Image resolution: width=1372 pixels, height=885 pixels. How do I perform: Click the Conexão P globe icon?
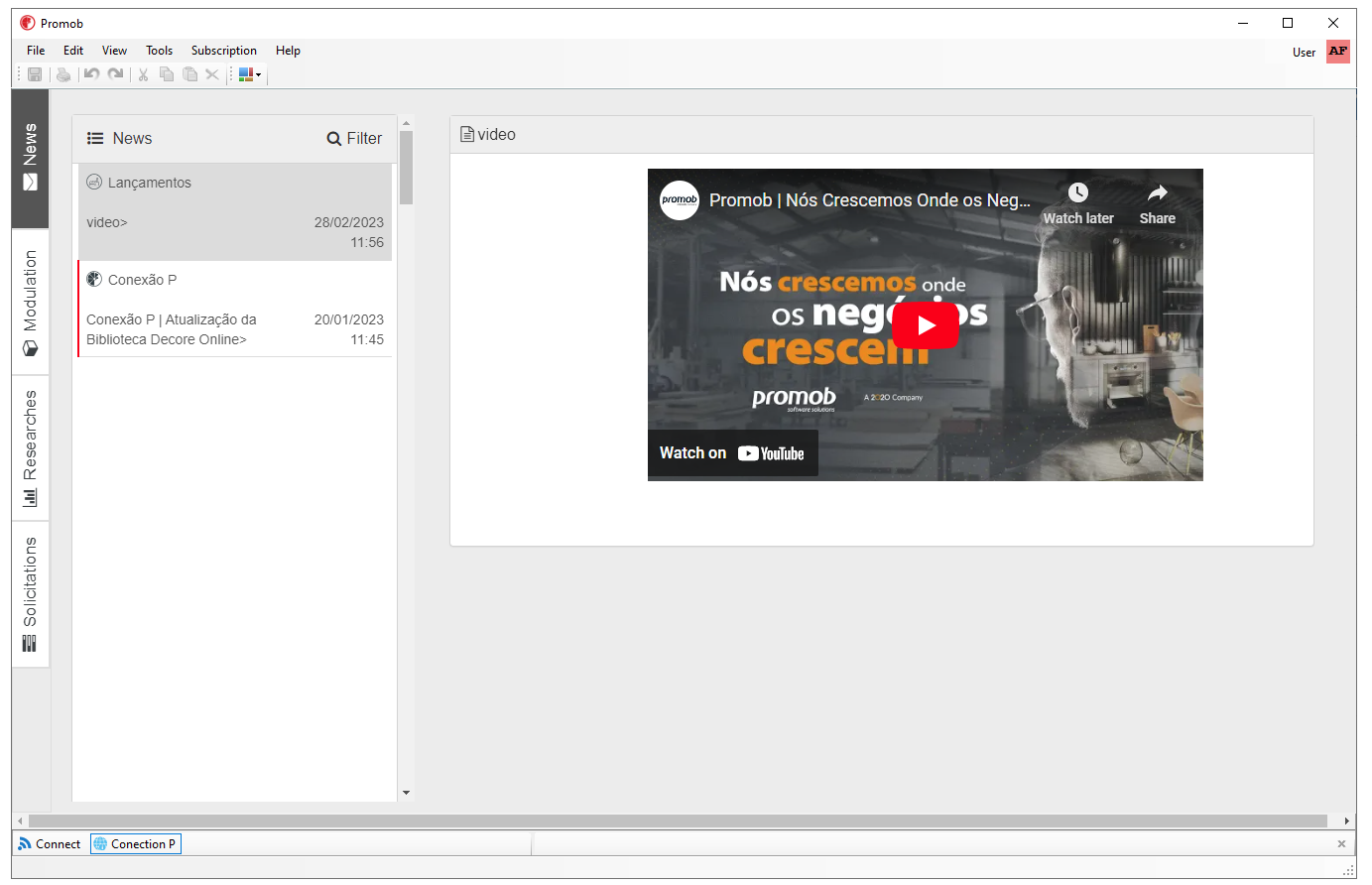[x=94, y=279]
